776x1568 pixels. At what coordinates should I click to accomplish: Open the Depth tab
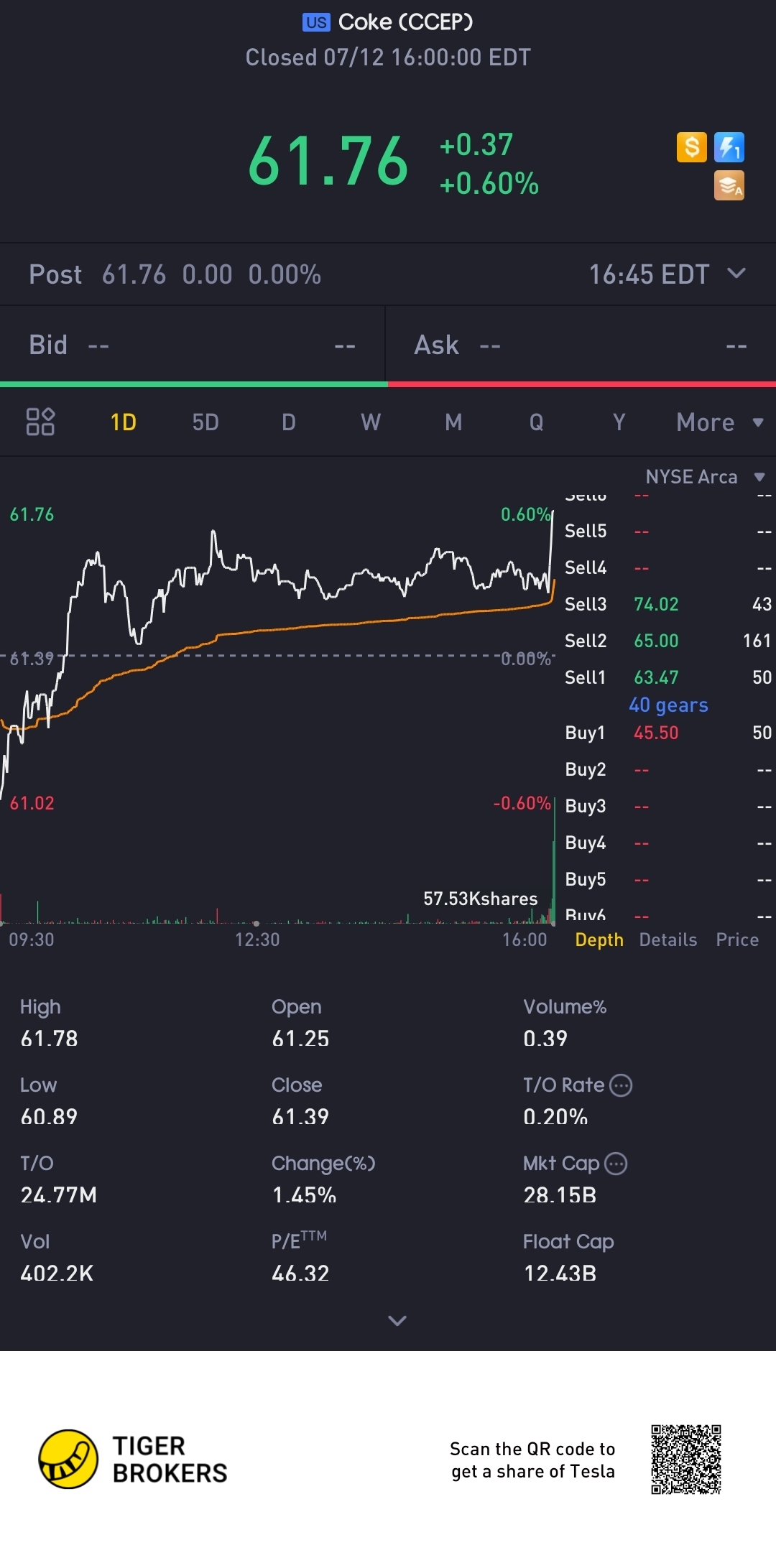(599, 940)
